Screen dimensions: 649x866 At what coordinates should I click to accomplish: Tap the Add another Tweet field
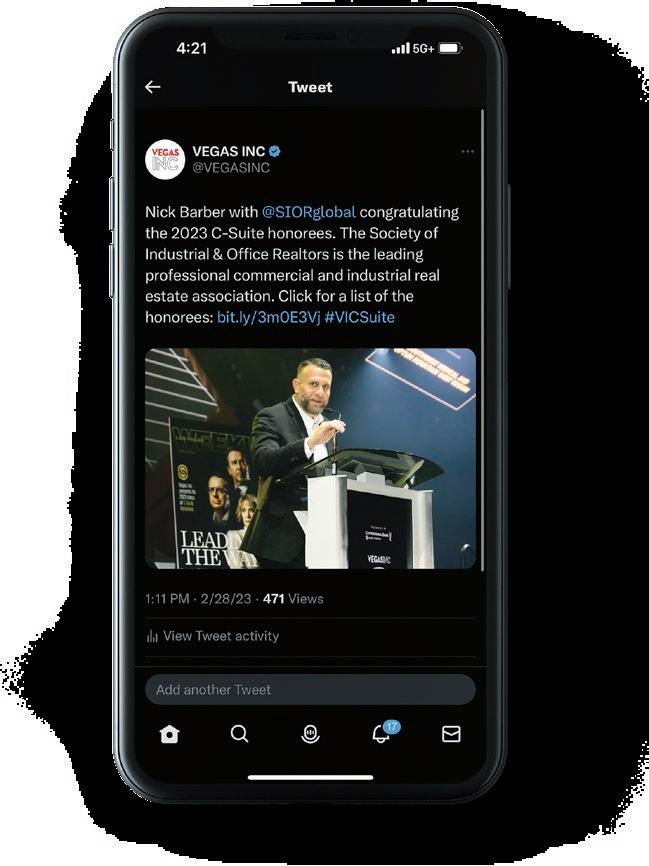tap(310, 689)
